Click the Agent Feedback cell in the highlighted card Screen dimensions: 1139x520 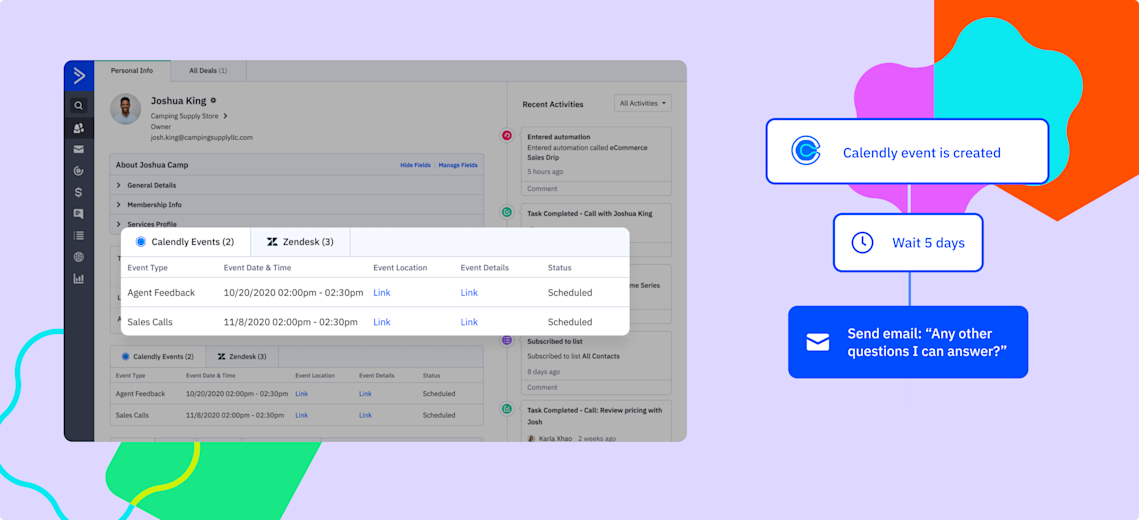tap(161, 293)
